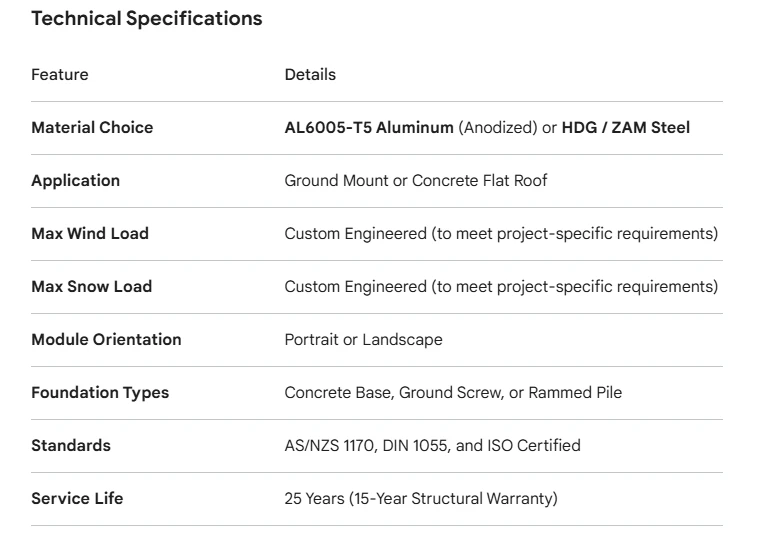Screen dimensions: 771x538
Task: Click the Service Life label
Action: pyautogui.click(x=77, y=499)
